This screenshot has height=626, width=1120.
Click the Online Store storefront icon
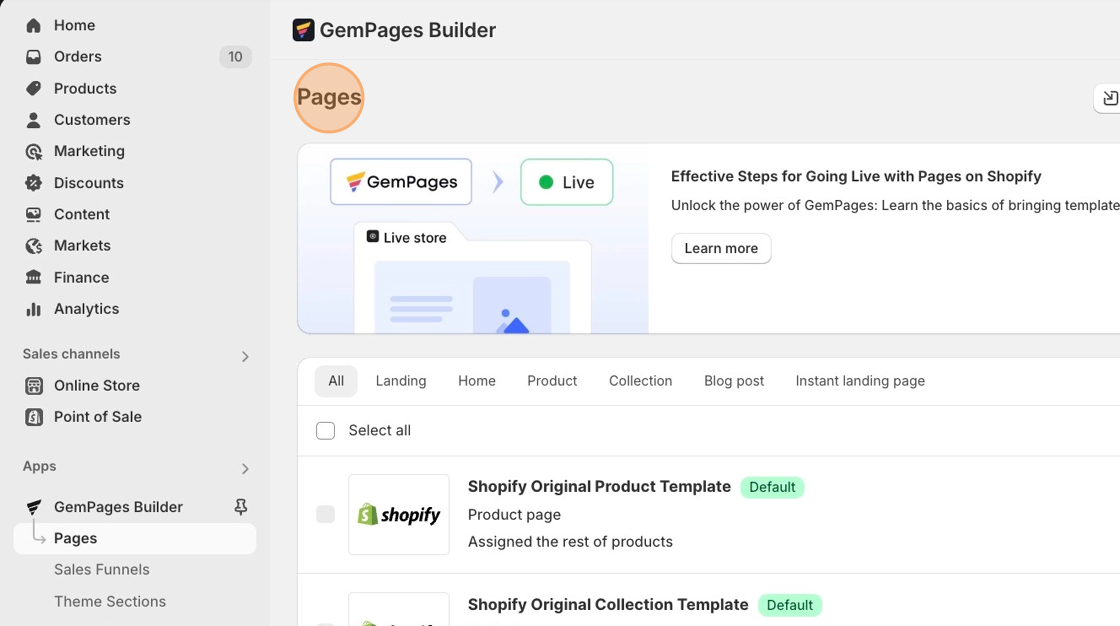[x=34, y=386]
